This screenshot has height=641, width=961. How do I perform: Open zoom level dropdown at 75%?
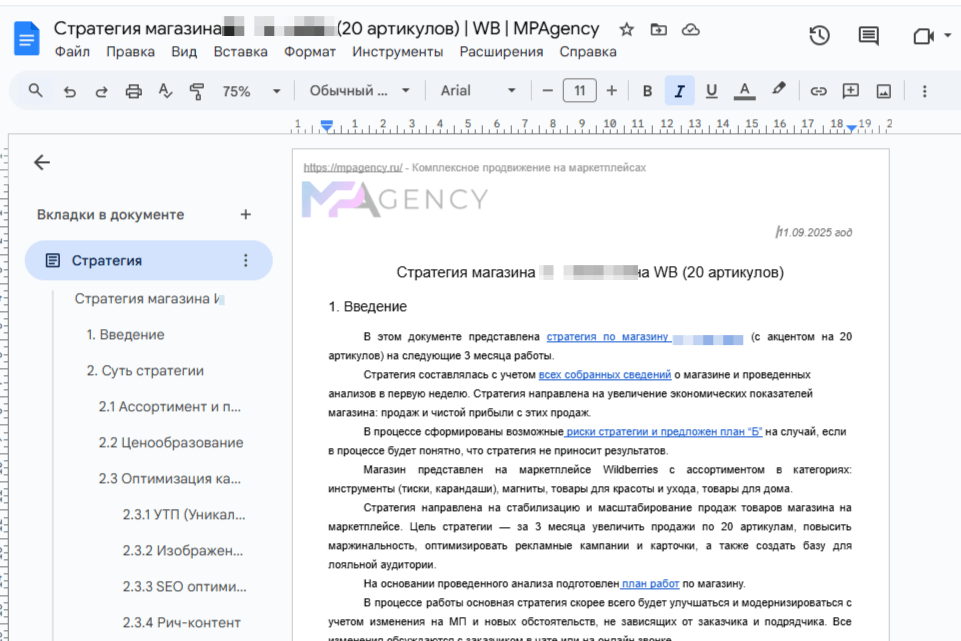[x=251, y=91]
